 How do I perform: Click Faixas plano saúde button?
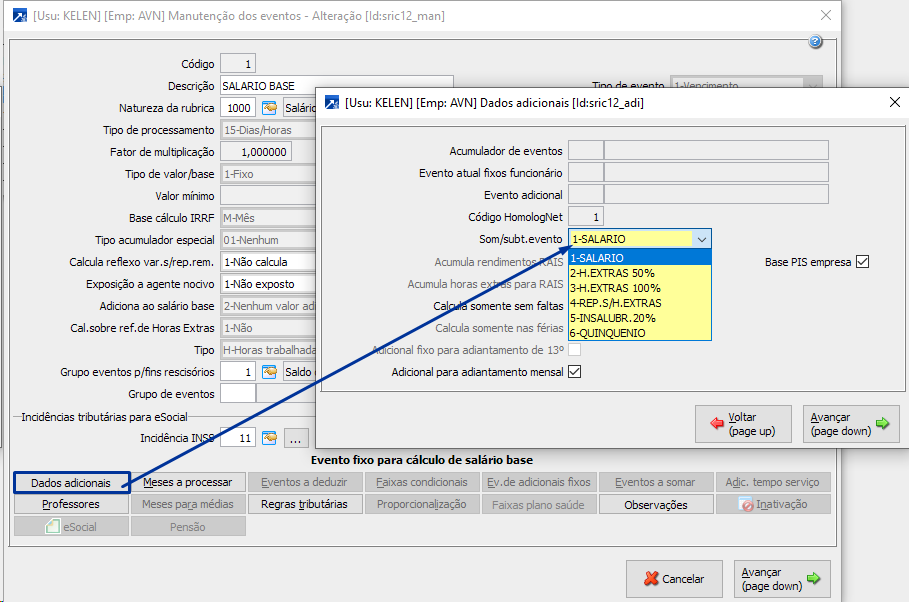[x=539, y=504]
